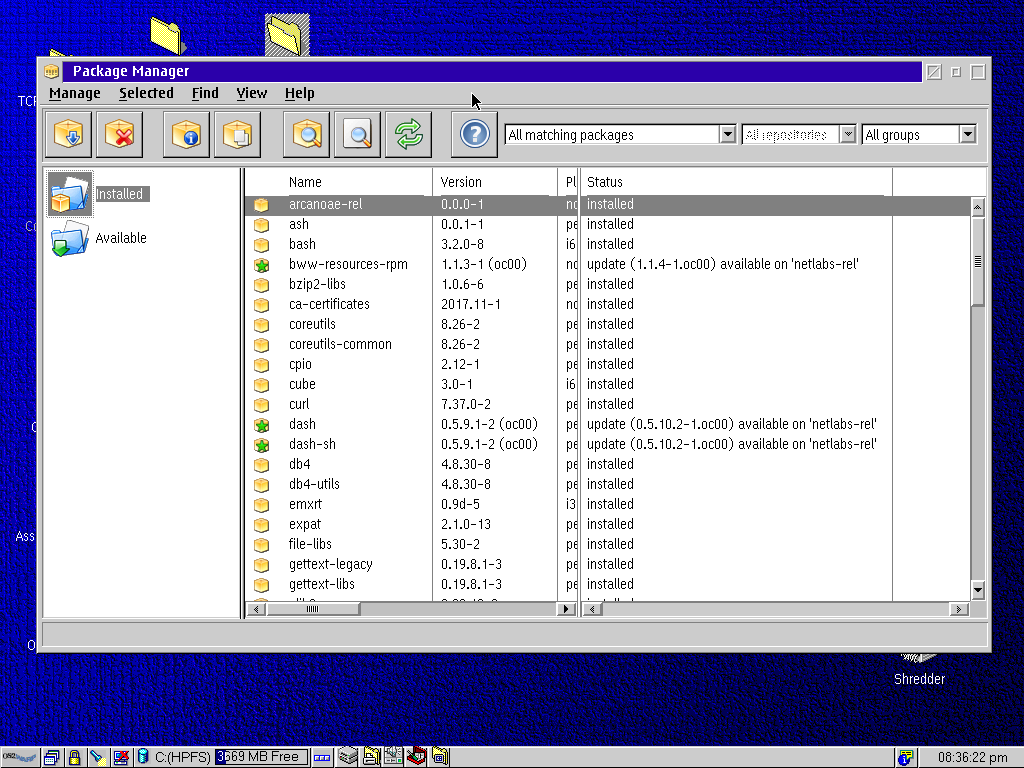Click the status pane horizontal scroll left arrow
The image size is (1024, 768).
coord(592,609)
